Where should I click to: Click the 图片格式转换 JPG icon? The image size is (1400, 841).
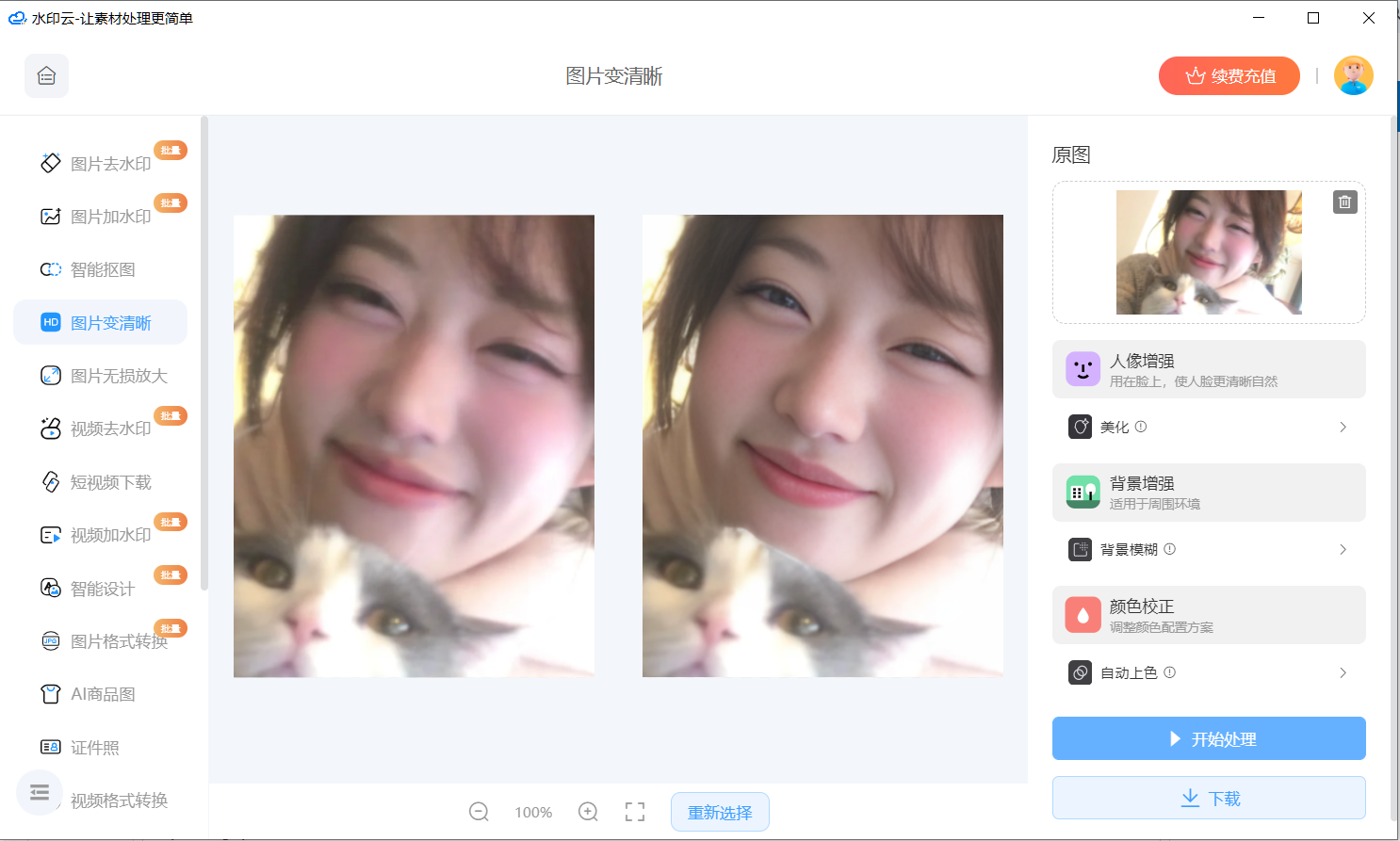(51, 641)
